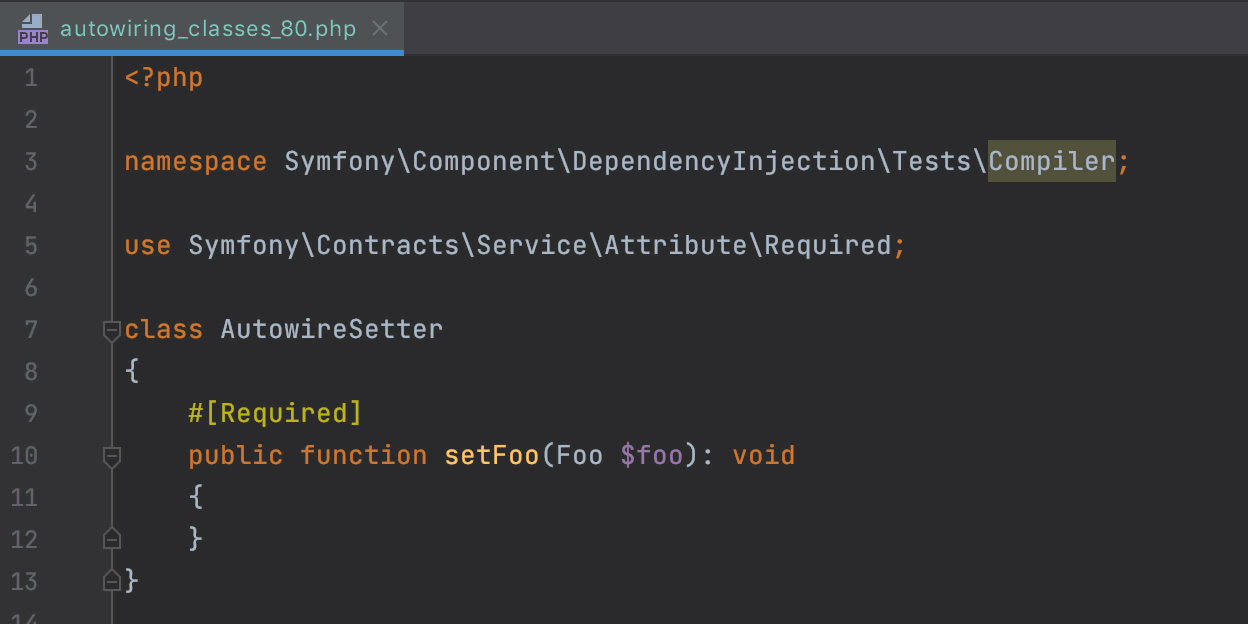
Task: Click the <?php opening tag
Action: [x=164, y=77]
